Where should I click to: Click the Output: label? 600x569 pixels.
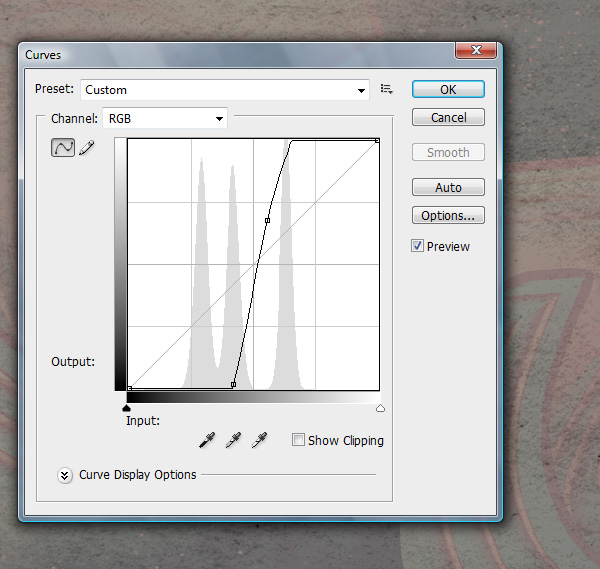tap(73, 362)
